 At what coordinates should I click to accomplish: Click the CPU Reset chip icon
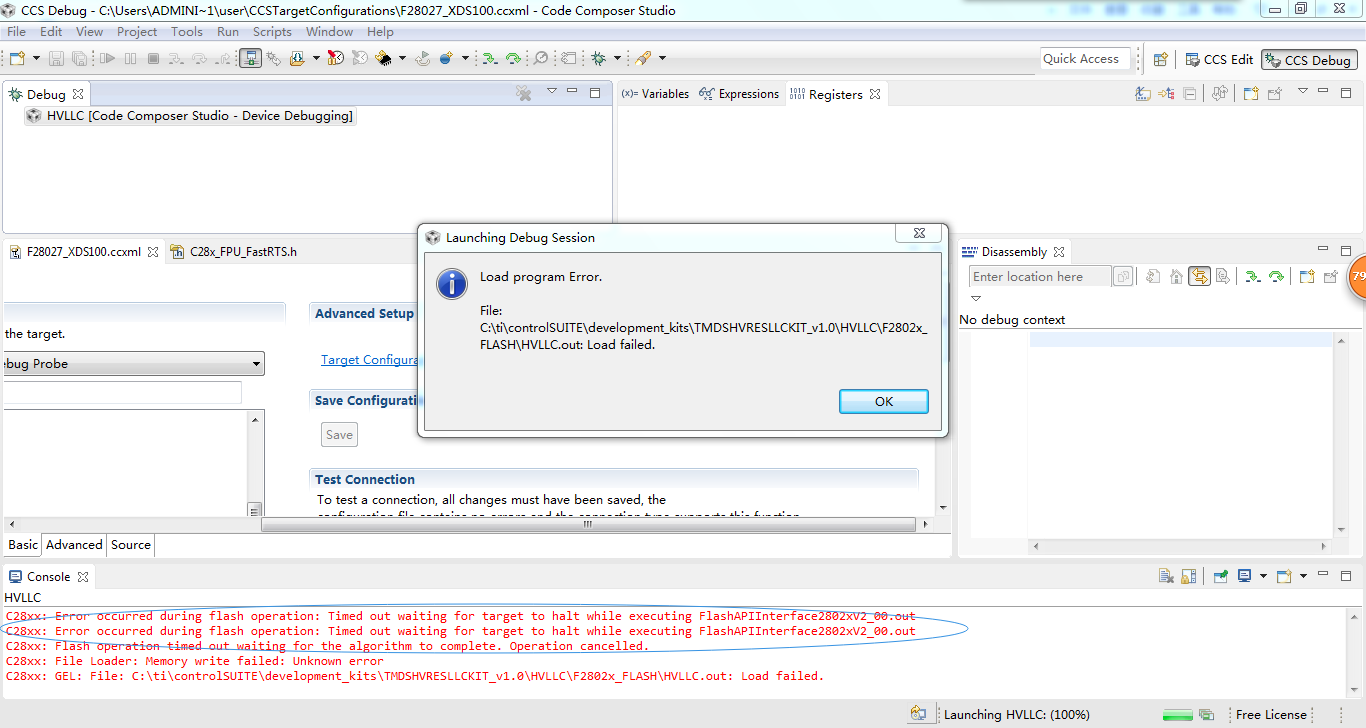(x=384, y=59)
